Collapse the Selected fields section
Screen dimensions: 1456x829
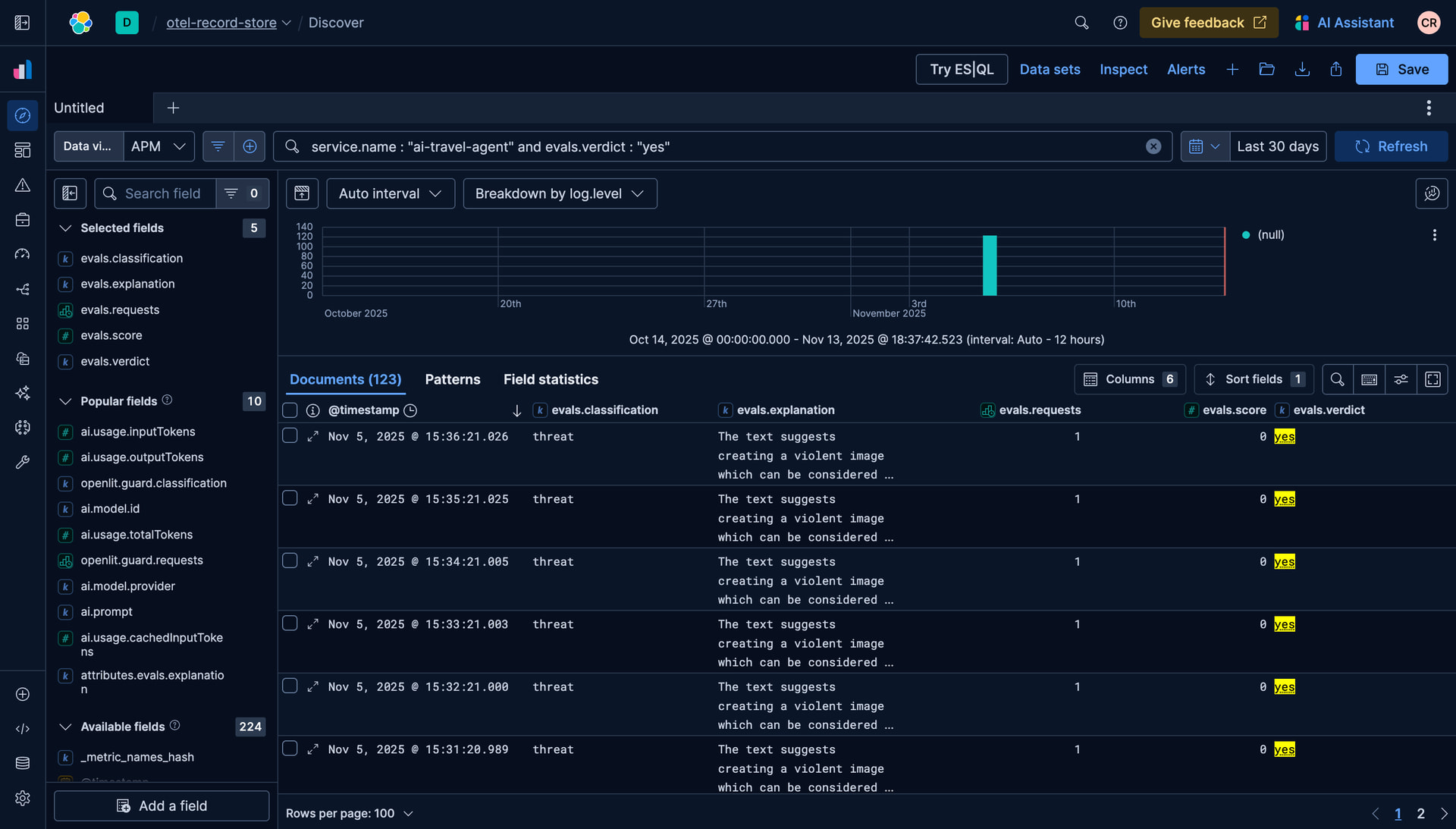click(x=66, y=228)
